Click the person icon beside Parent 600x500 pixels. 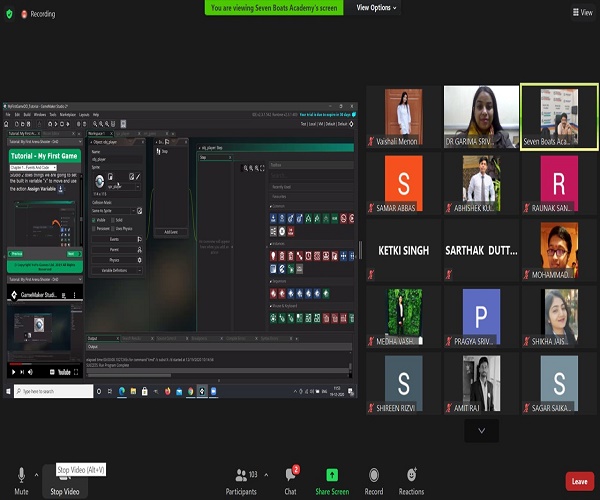(x=140, y=249)
